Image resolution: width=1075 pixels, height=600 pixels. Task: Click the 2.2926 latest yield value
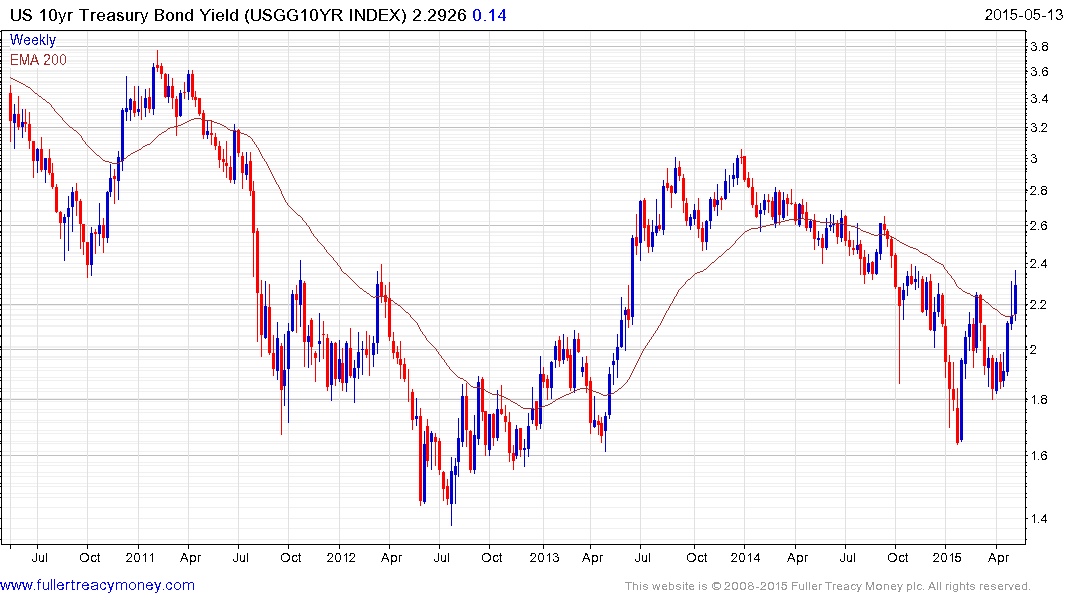point(439,15)
